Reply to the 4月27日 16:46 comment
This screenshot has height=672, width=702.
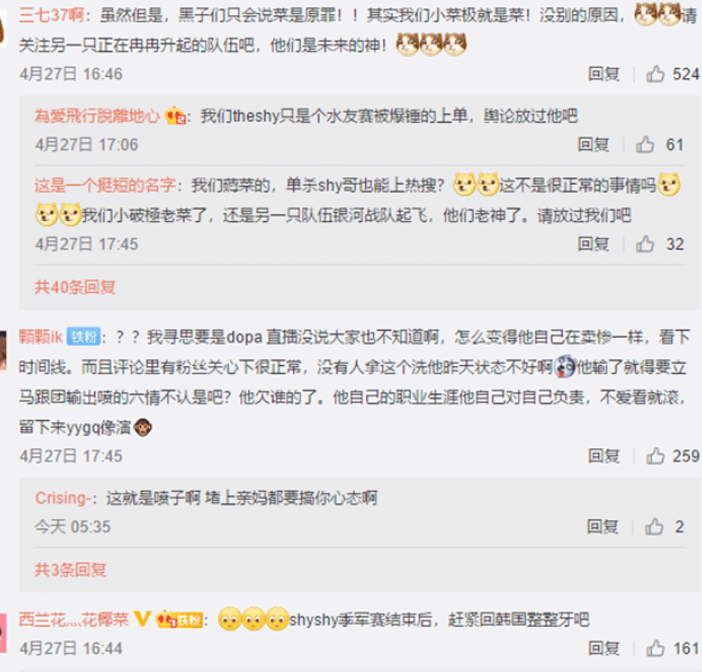[604, 74]
